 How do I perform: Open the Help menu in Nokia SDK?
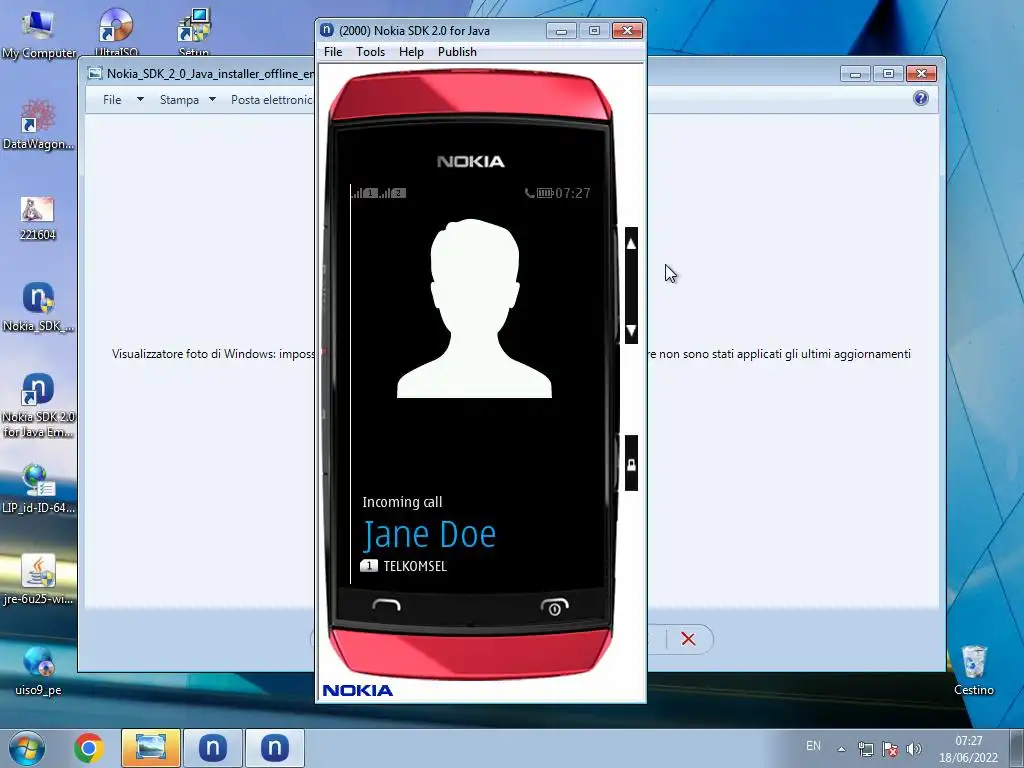(x=411, y=52)
